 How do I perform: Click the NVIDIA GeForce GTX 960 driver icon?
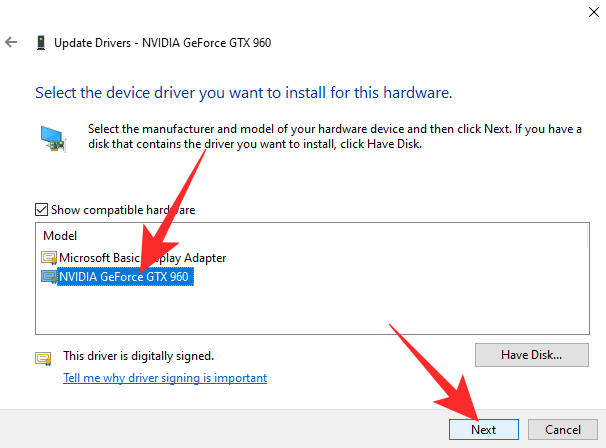tap(48, 276)
